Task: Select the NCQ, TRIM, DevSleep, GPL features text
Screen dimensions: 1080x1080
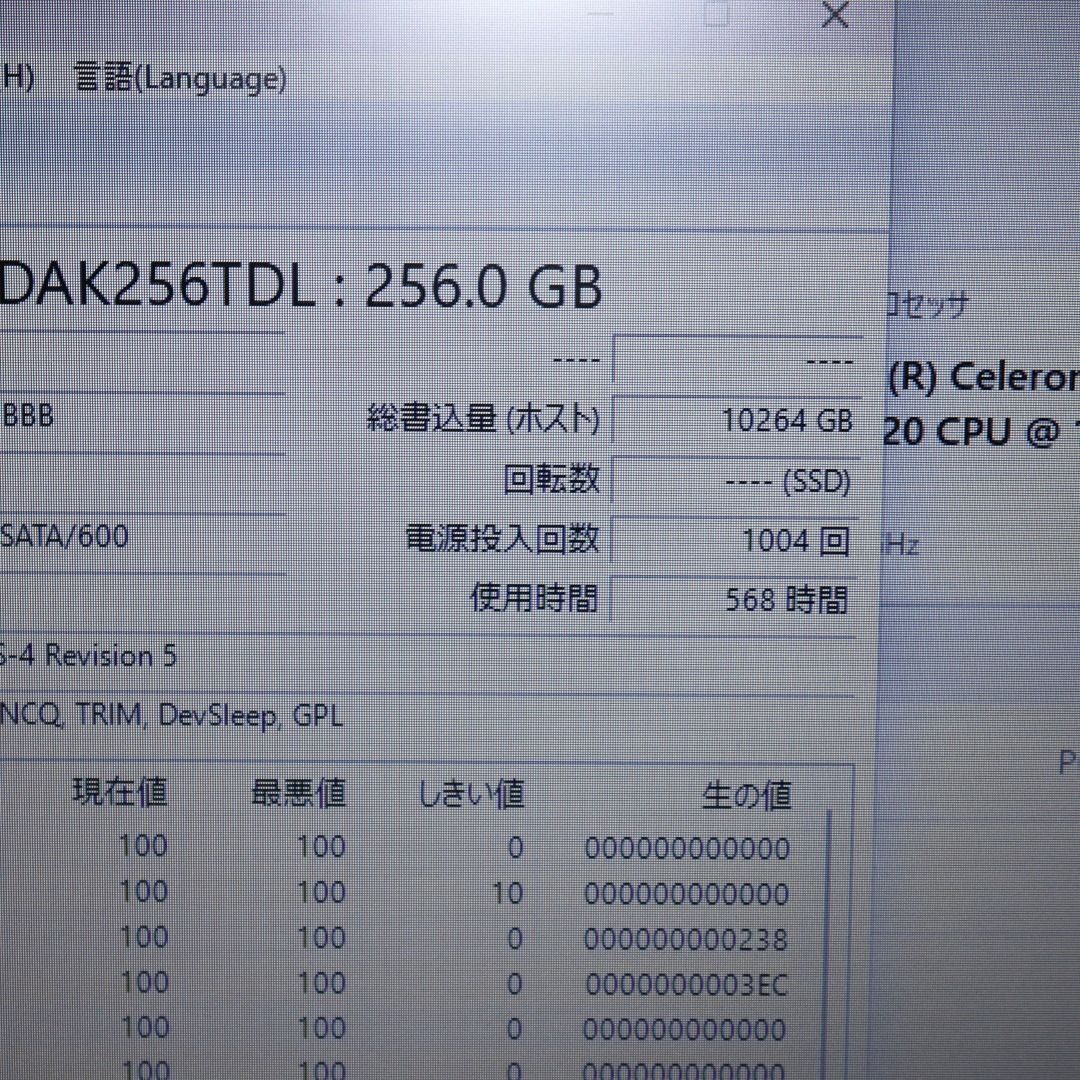Action: [x=170, y=716]
